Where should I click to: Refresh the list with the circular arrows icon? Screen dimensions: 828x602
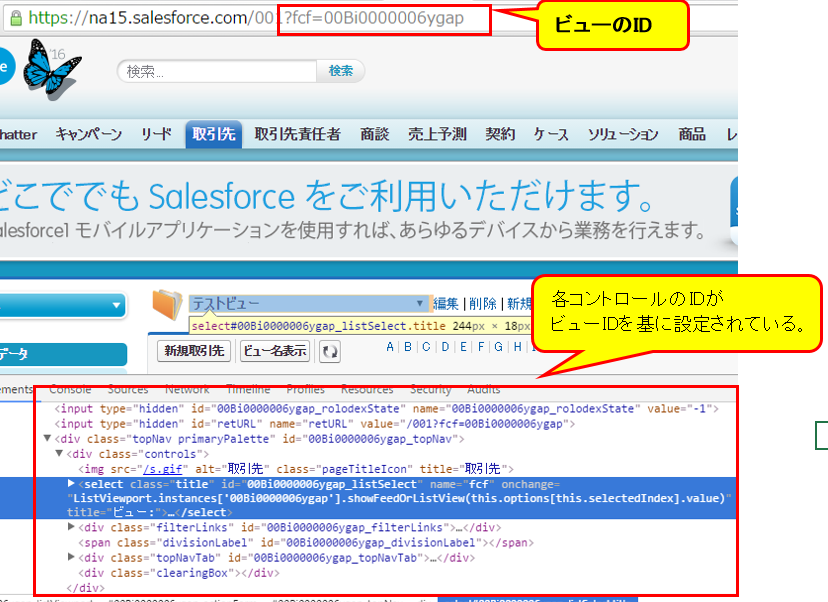pos(330,352)
